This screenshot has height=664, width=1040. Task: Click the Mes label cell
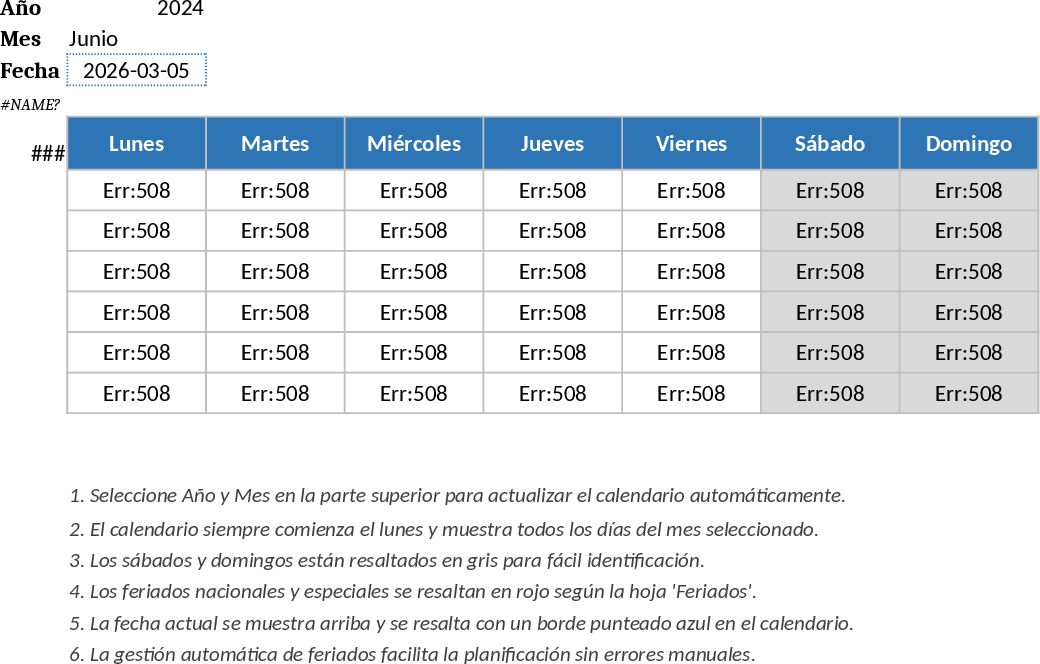pyautogui.click(x=21, y=39)
